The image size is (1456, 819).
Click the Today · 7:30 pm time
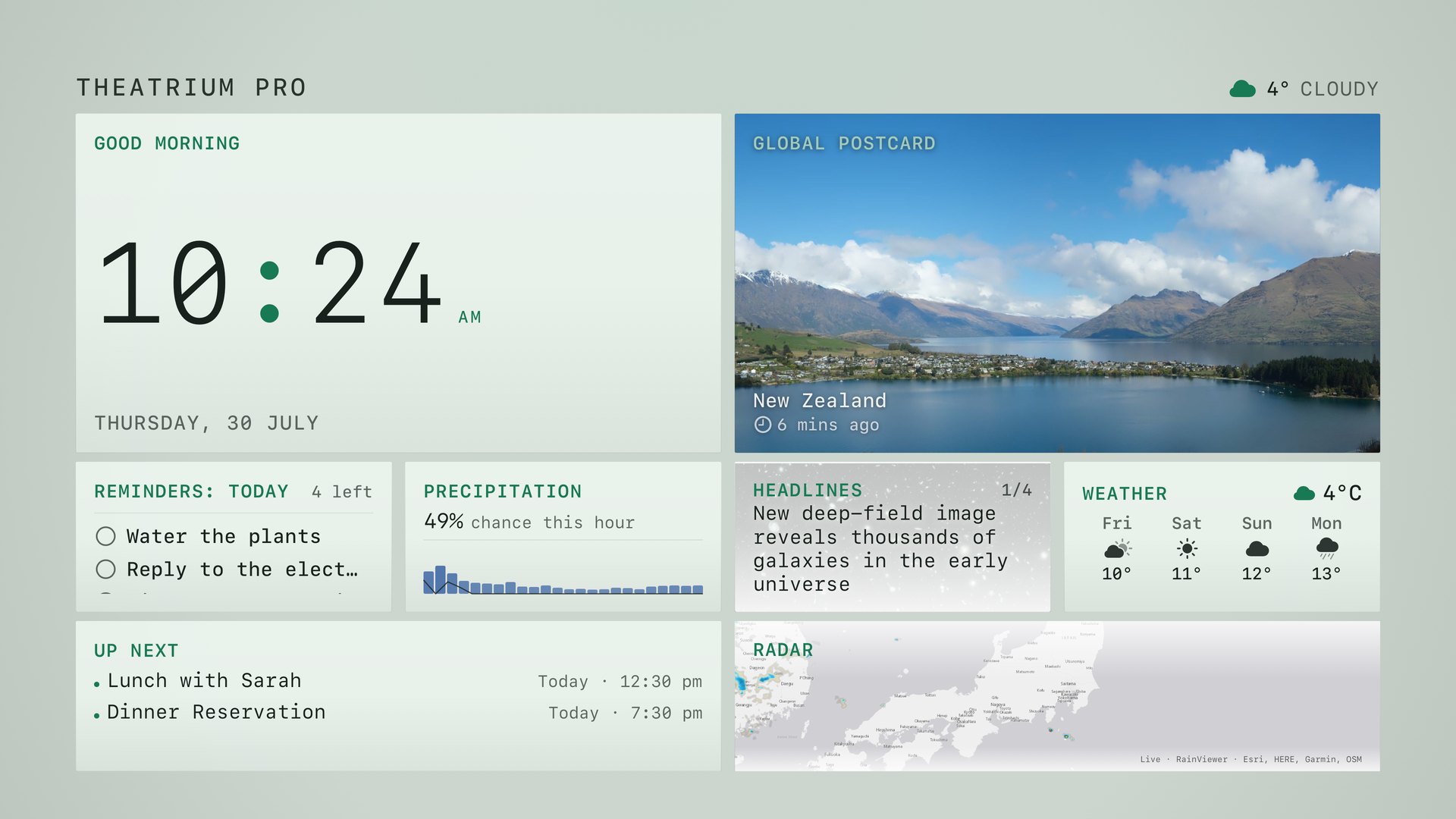pos(626,713)
